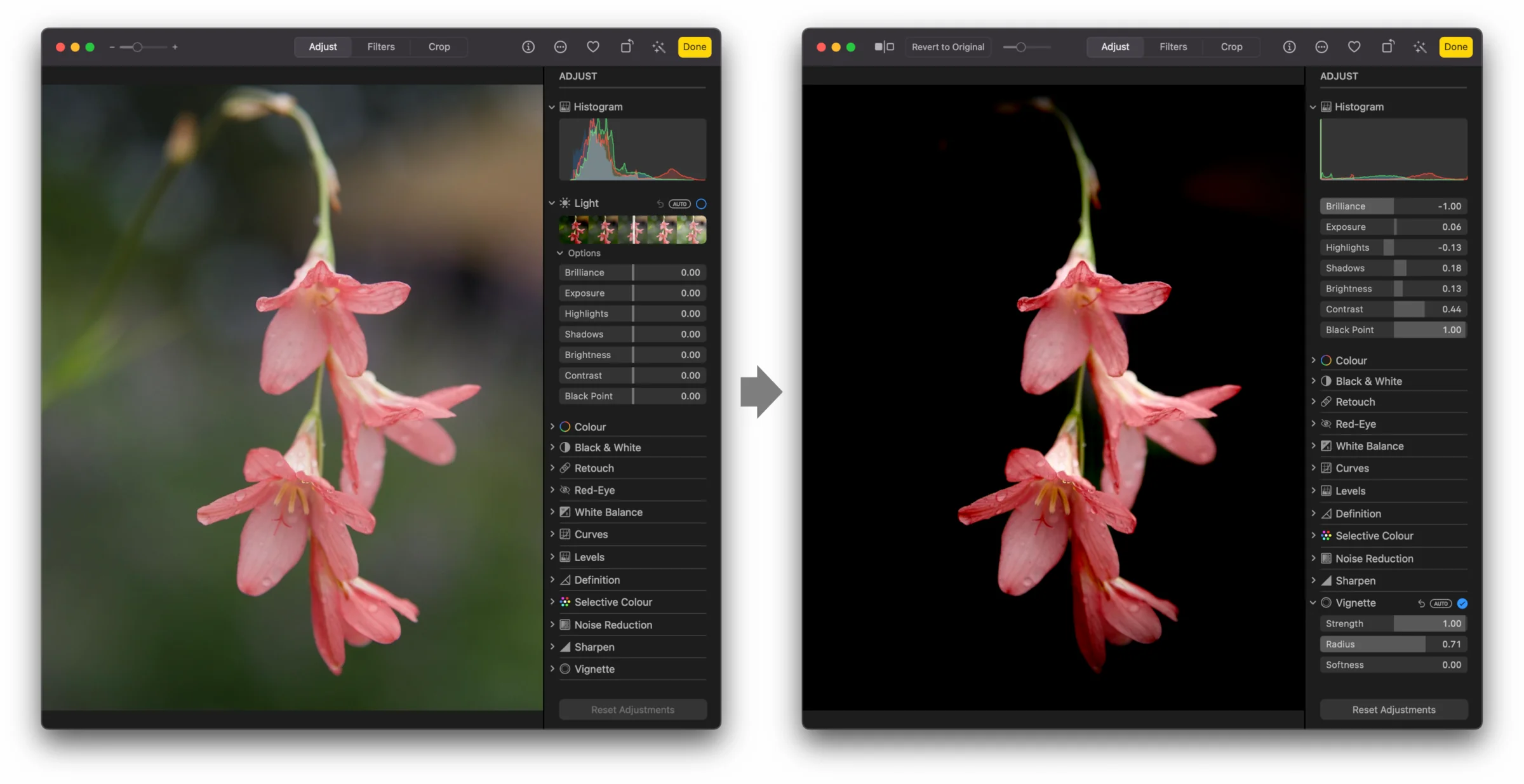Switch to Crop tab in left window
The image size is (1524, 784).
439,47
